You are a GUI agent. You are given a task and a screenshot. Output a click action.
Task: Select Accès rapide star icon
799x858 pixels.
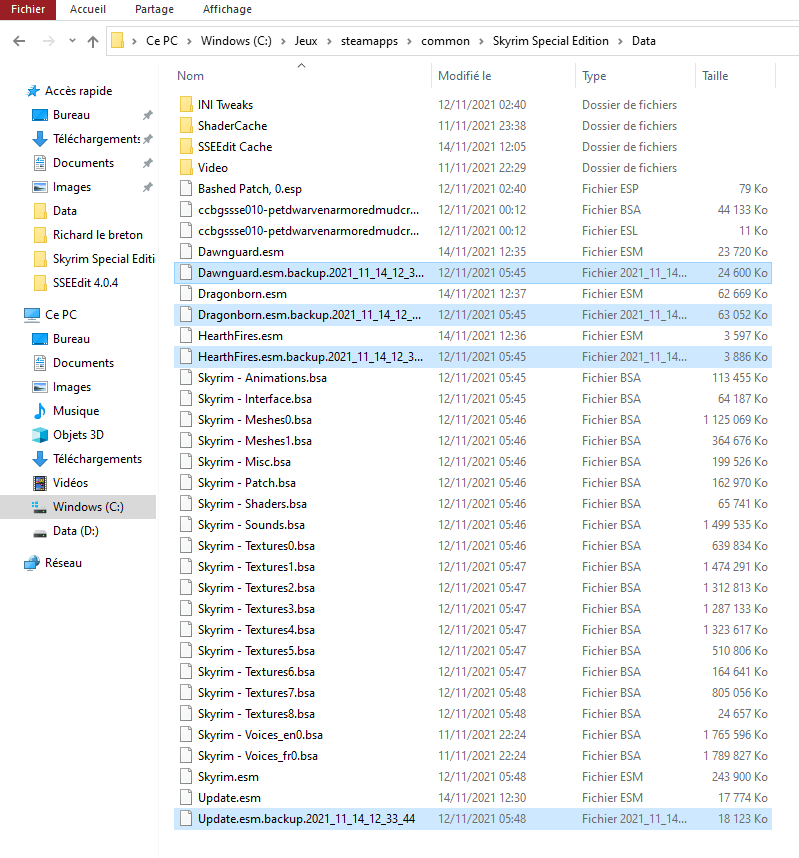pos(33,91)
